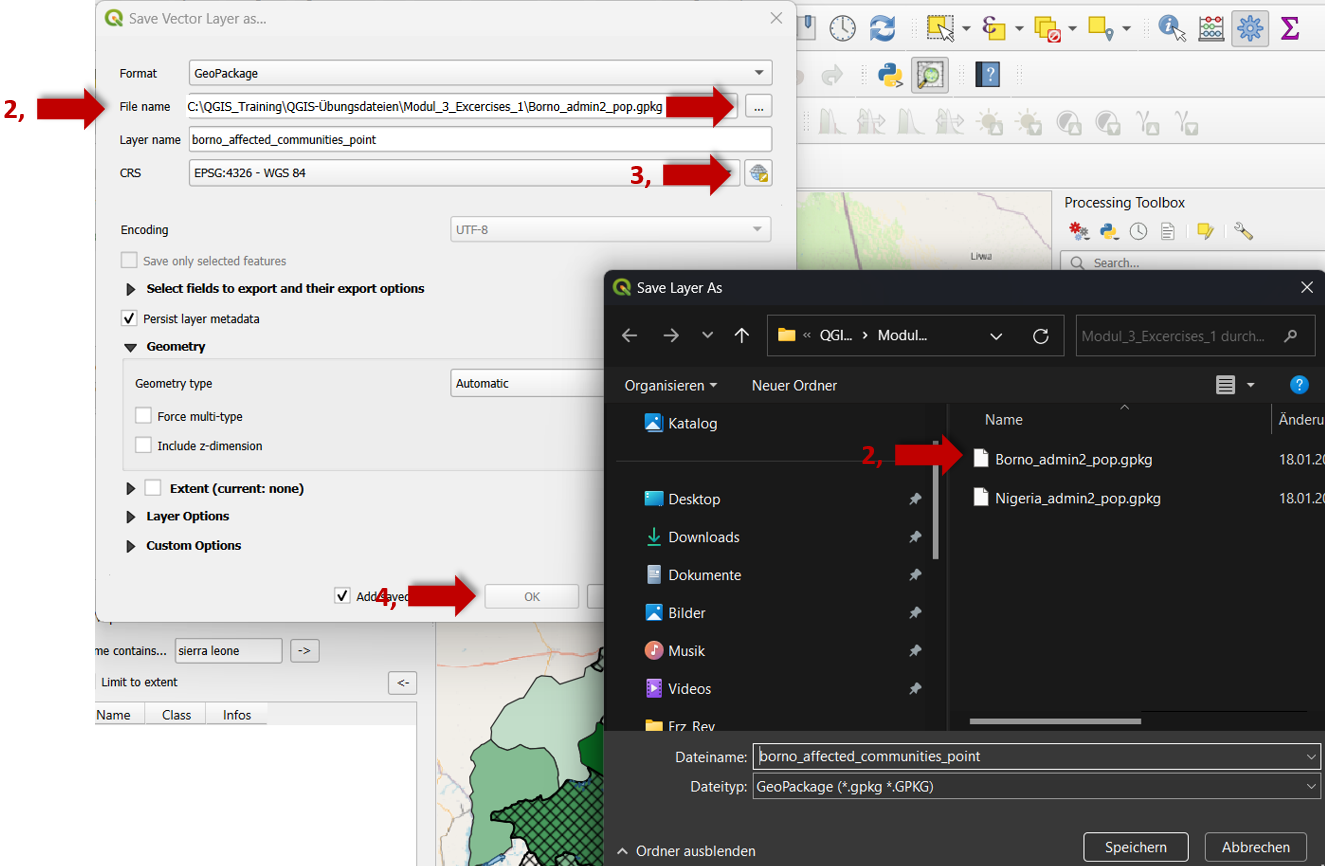1325x866 pixels.
Task: Toggle Persist layer metadata checkbox
Action: (x=129, y=319)
